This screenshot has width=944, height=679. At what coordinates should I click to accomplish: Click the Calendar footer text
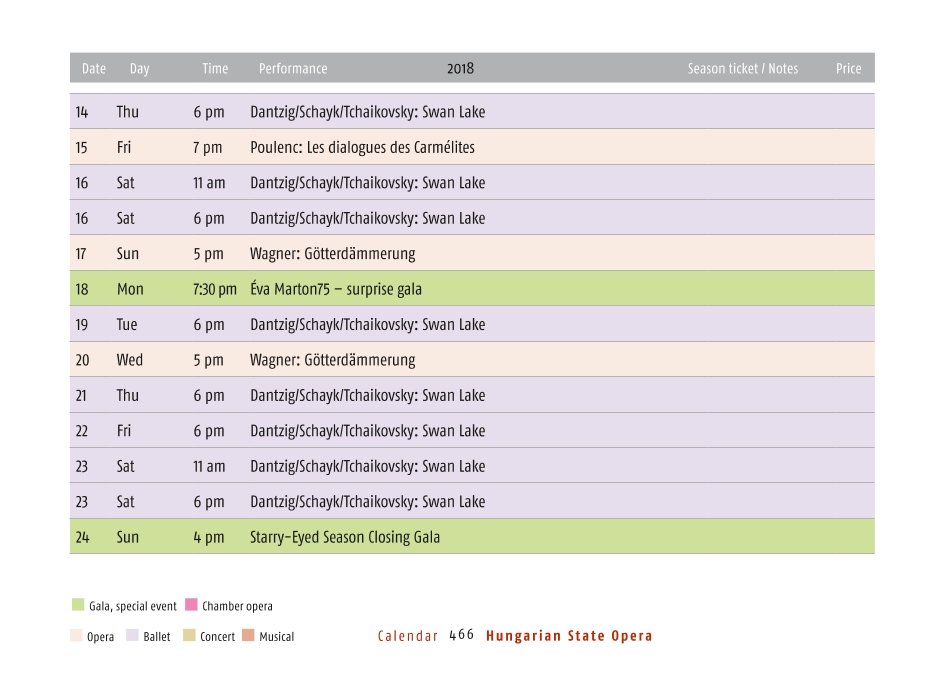[x=408, y=636]
